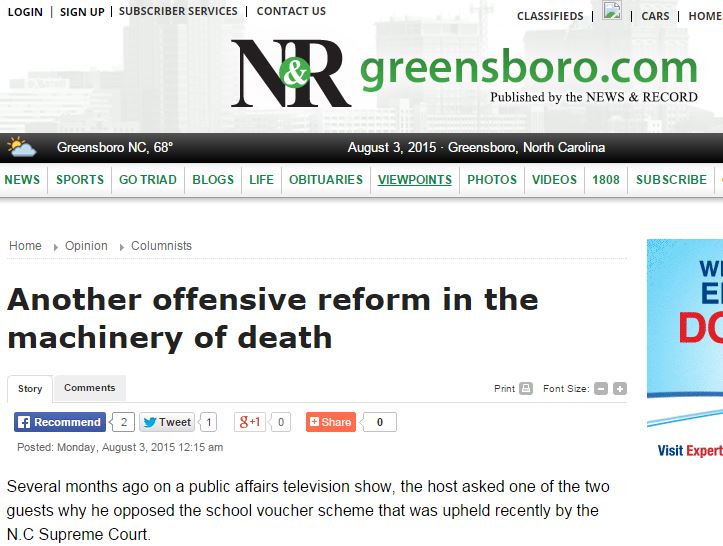Screen dimensions: 723x546
Task: Decrease font size with minus icon
Action: pyautogui.click(x=601, y=389)
